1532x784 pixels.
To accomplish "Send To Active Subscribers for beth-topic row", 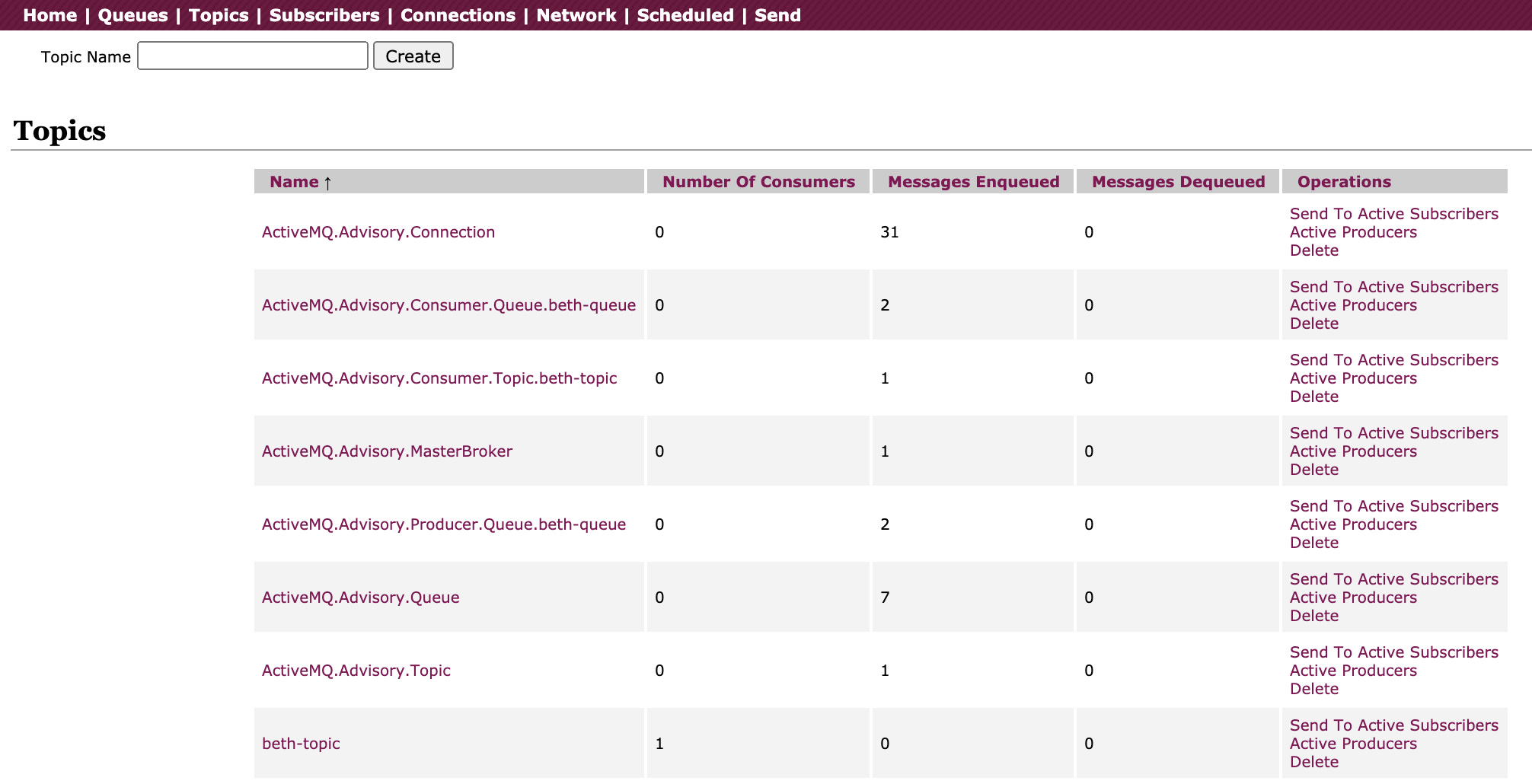I will click(x=1394, y=725).
